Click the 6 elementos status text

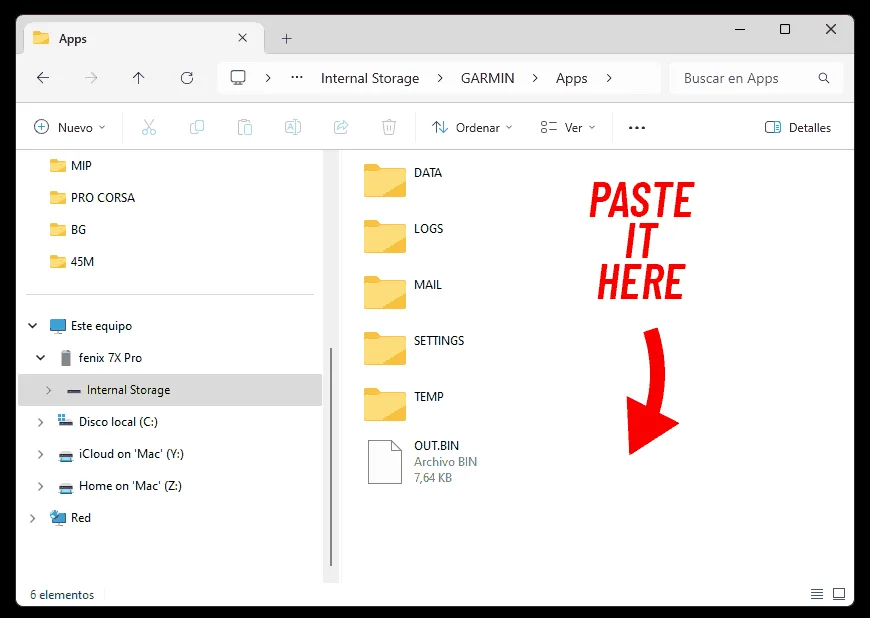[62, 595]
